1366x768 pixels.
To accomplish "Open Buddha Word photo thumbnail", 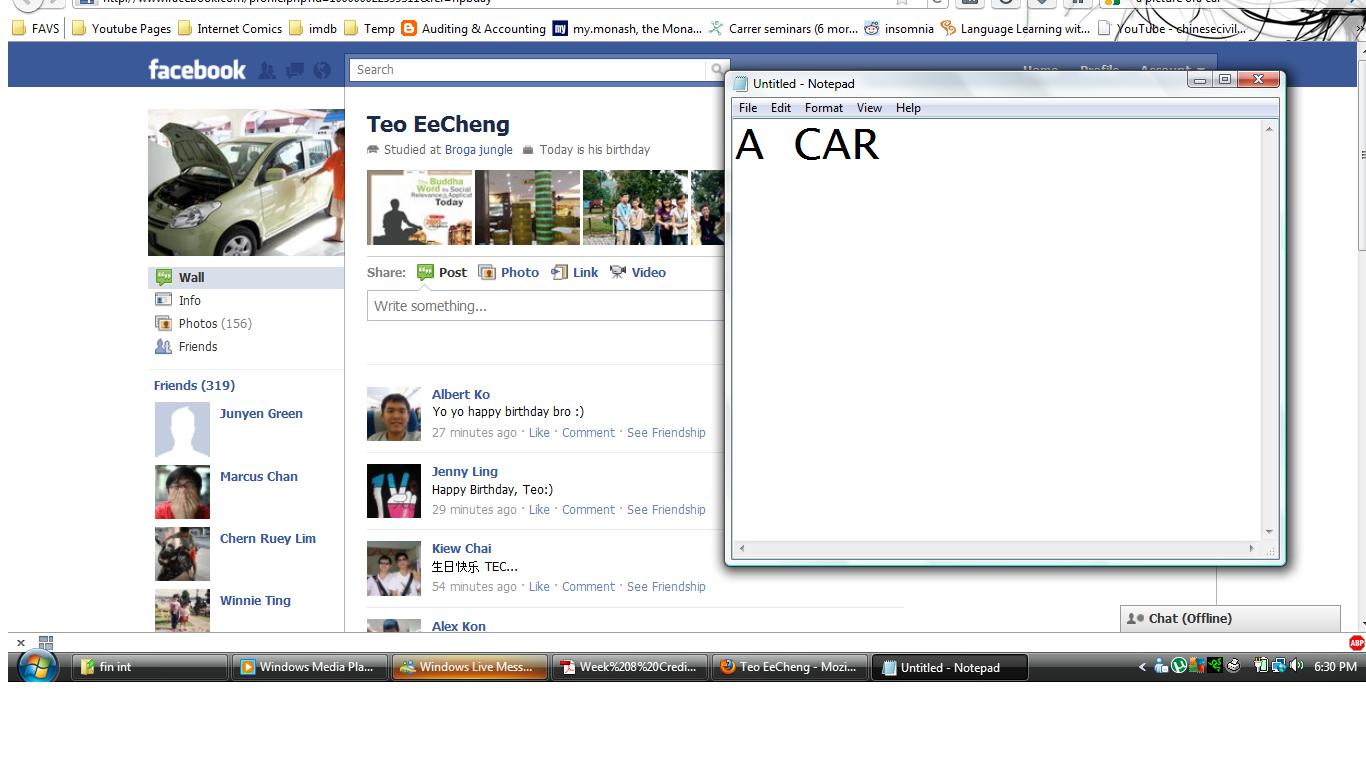I will [420, 207].
